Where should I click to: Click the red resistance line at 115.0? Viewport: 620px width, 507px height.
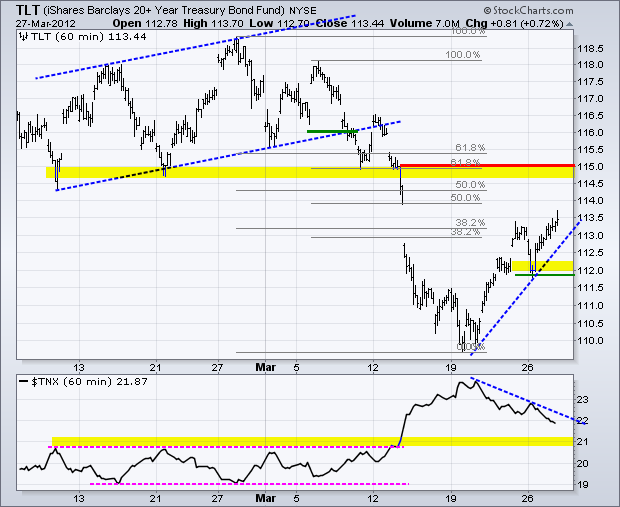[487, 165]
